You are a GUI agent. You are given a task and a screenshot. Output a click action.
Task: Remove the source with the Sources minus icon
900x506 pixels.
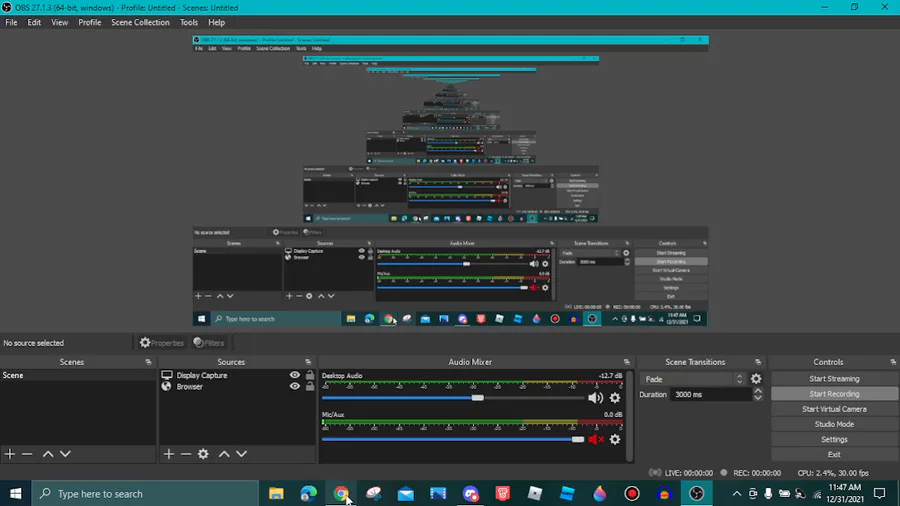pos(185,454)
